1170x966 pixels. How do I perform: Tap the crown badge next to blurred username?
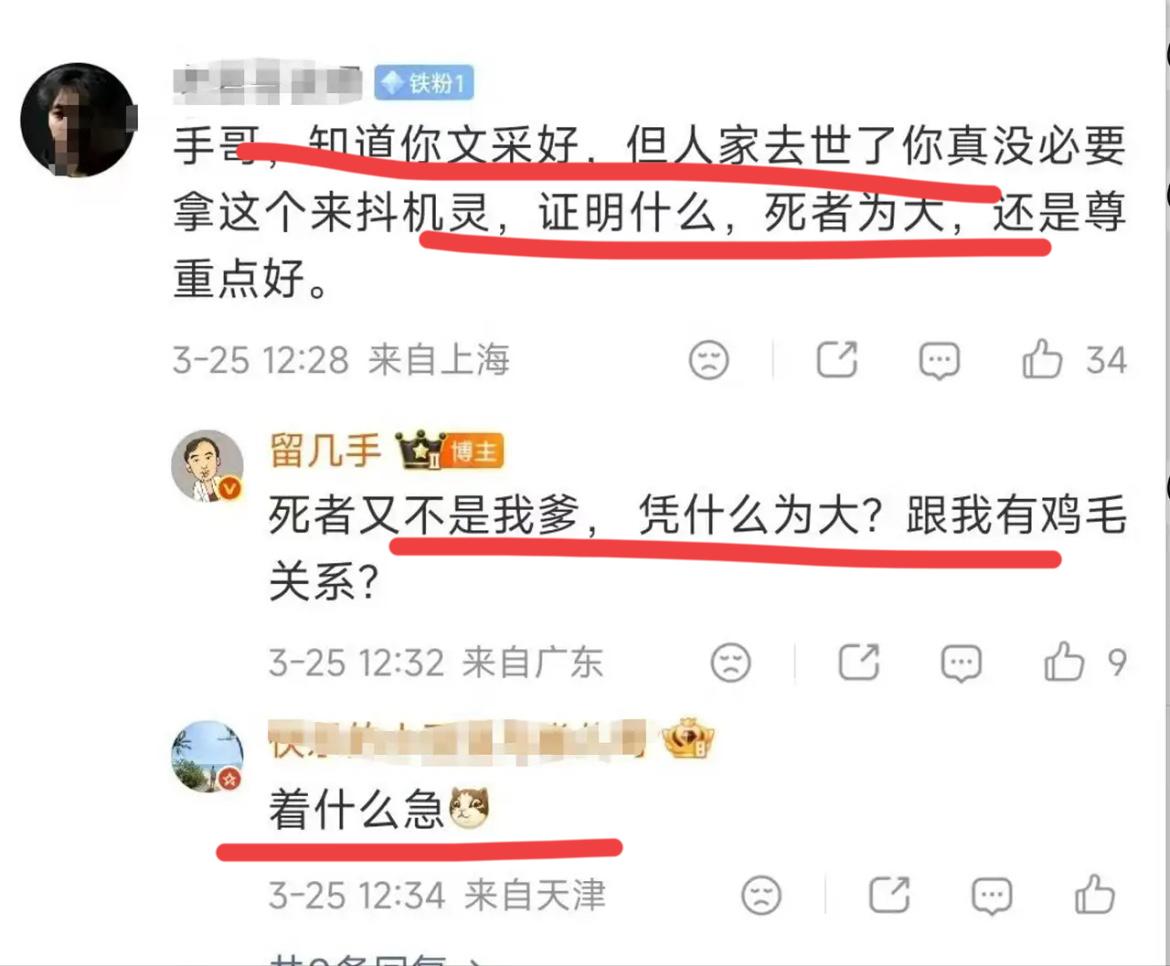(x=688, y=738)
